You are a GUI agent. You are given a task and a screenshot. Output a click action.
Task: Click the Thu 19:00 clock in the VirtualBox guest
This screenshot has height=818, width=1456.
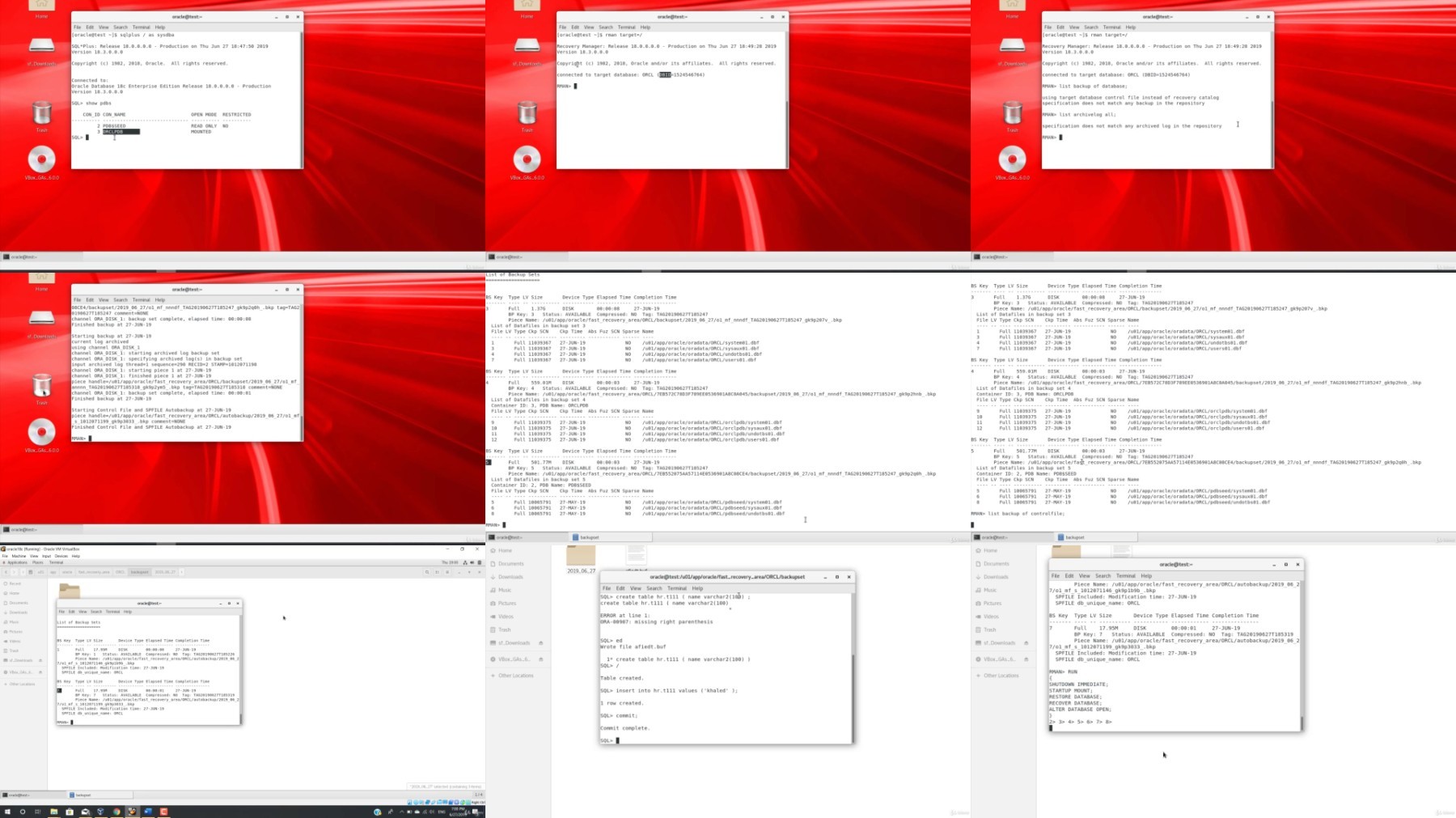pyautogui.click(x=450, y=562)
